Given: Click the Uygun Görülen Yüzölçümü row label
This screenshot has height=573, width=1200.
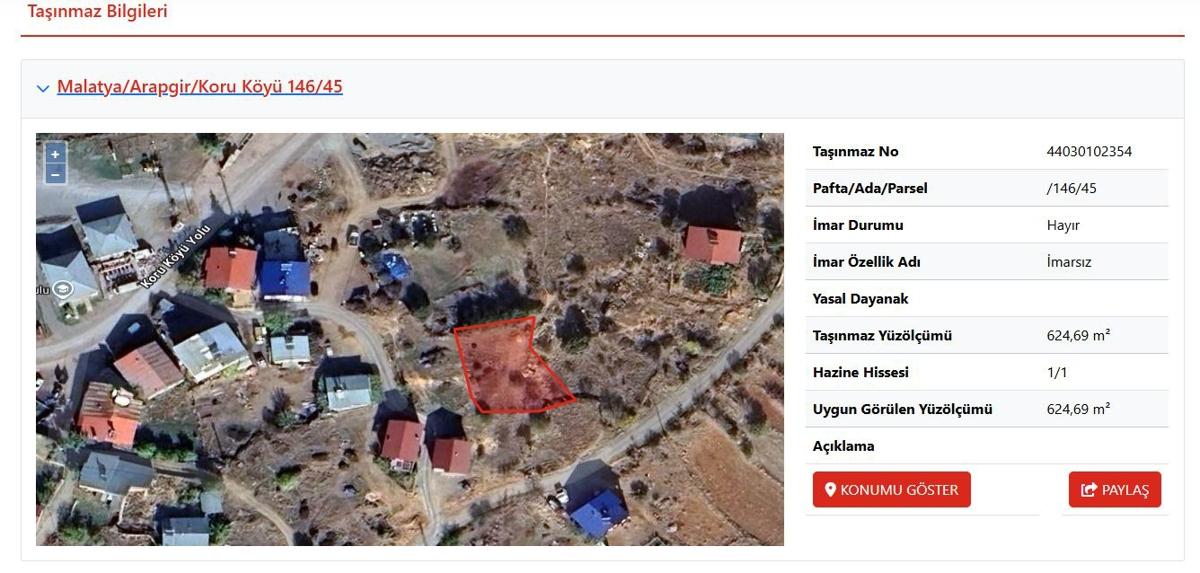Looking at the screenshot, I should (903, 410).
